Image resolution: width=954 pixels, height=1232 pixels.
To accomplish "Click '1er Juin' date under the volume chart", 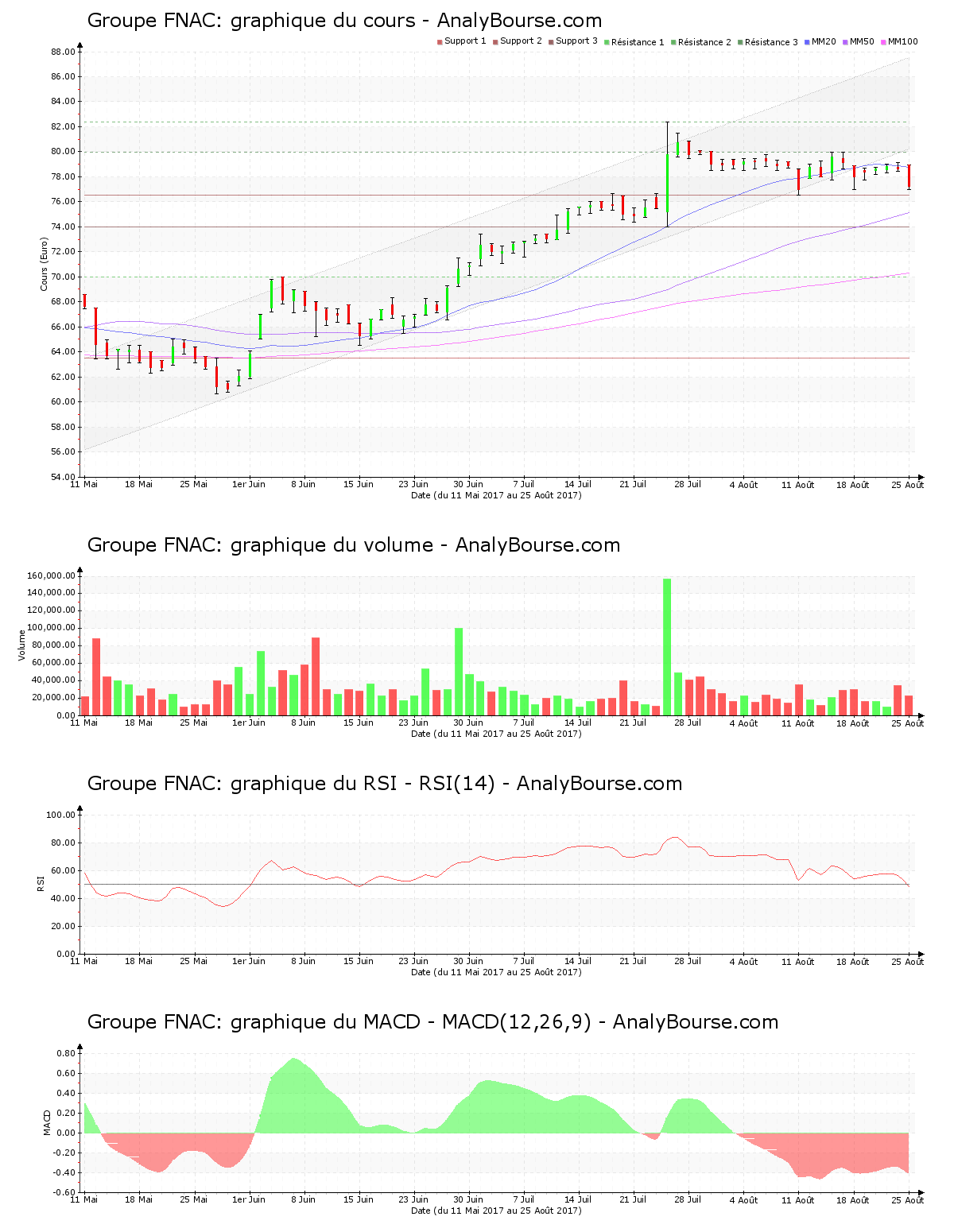I will click(249, 723).
